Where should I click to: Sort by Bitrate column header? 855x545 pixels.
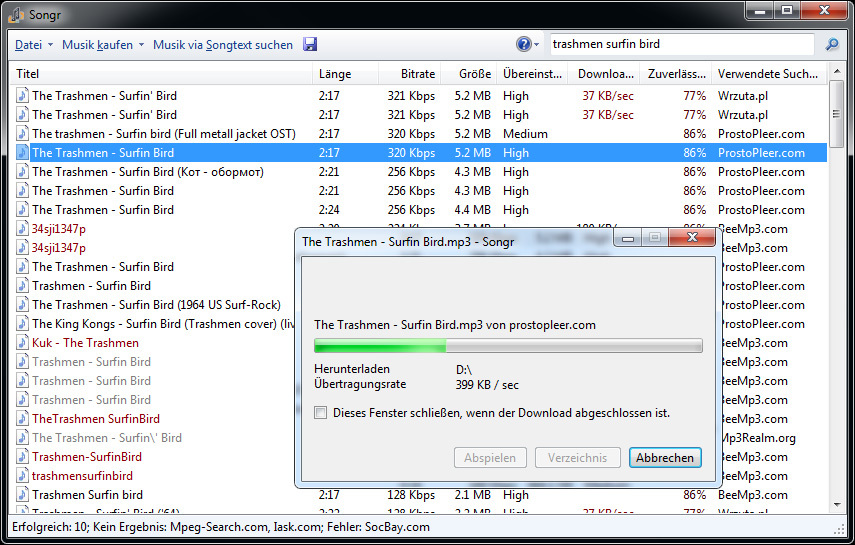pyautogui.click(x=410, y=74)
